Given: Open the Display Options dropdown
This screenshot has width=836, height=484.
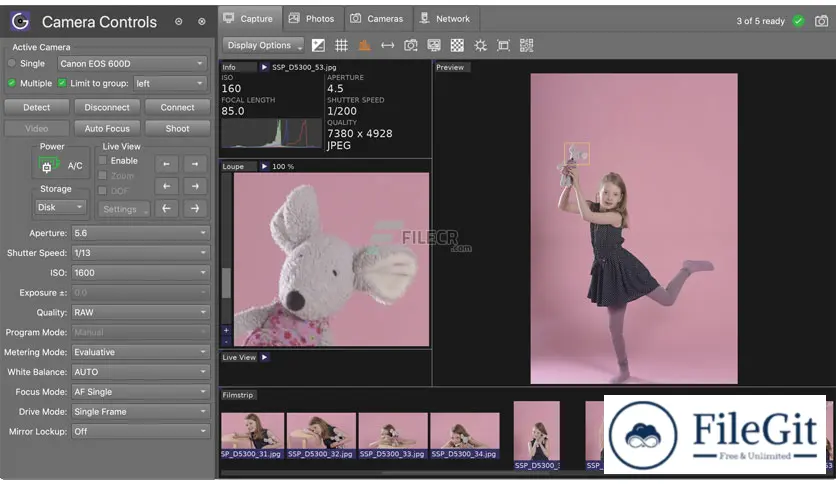Looking at the screenshot, I should coord(263,45).
